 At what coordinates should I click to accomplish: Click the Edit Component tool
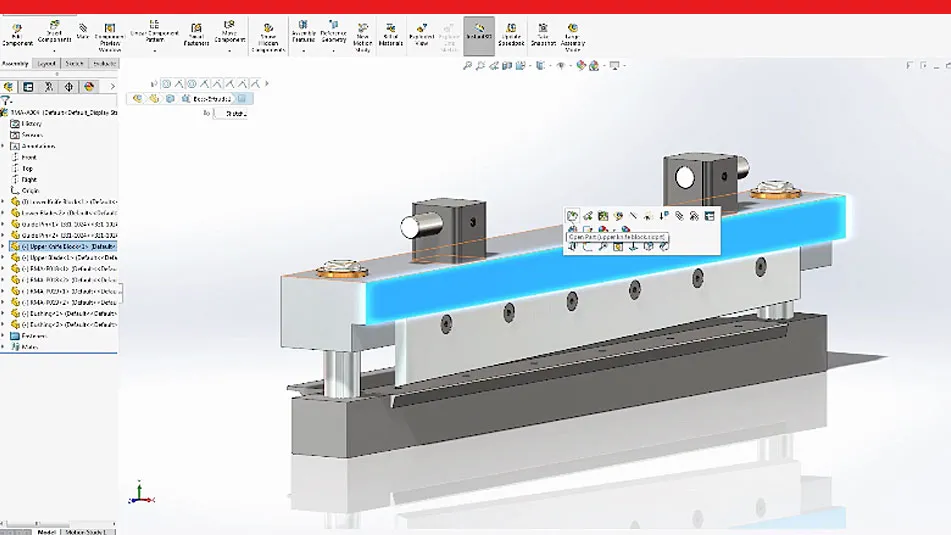17,35
